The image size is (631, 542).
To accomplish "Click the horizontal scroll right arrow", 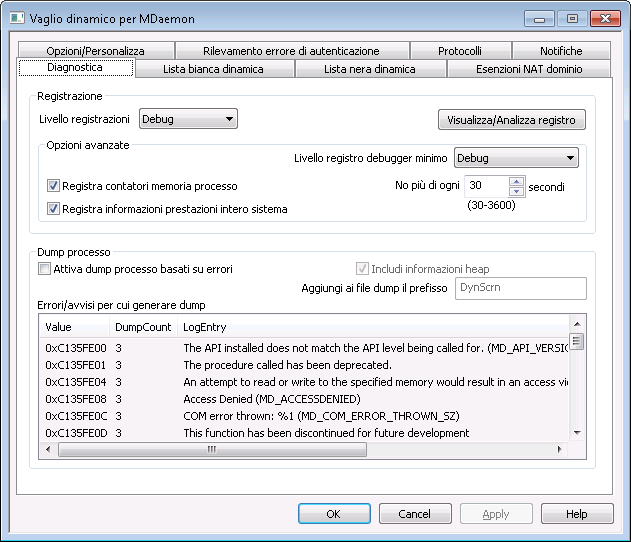I will pyautogui.click(x=559, y=449).
